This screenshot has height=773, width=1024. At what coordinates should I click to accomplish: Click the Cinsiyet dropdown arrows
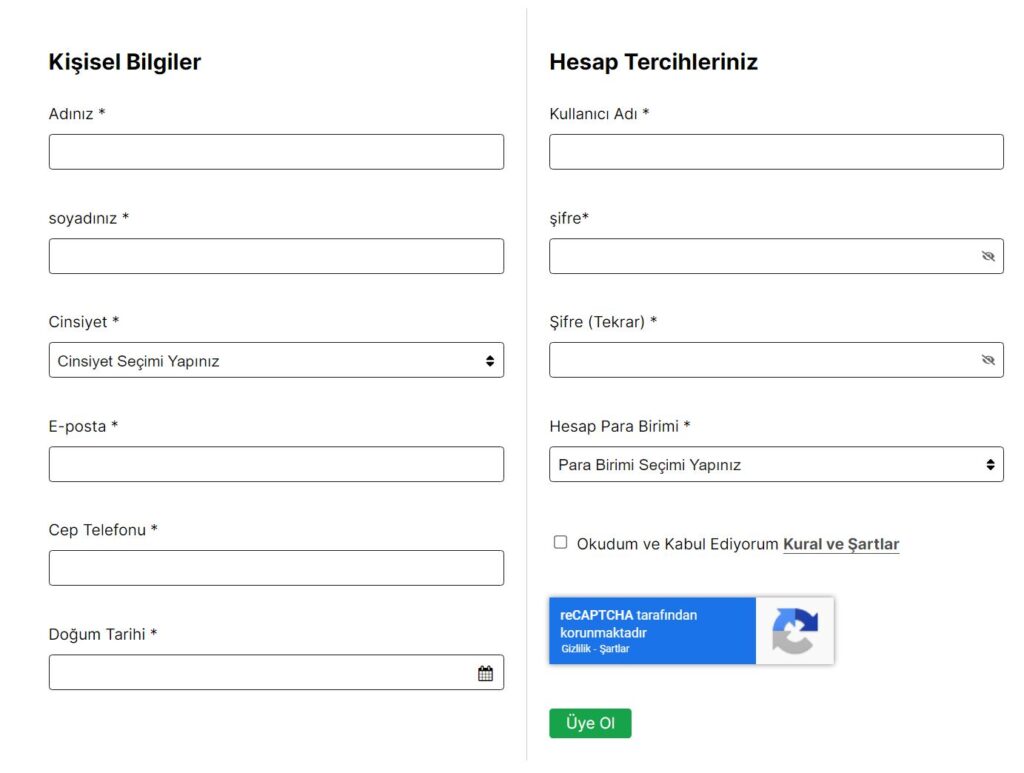tap(490, 360)
